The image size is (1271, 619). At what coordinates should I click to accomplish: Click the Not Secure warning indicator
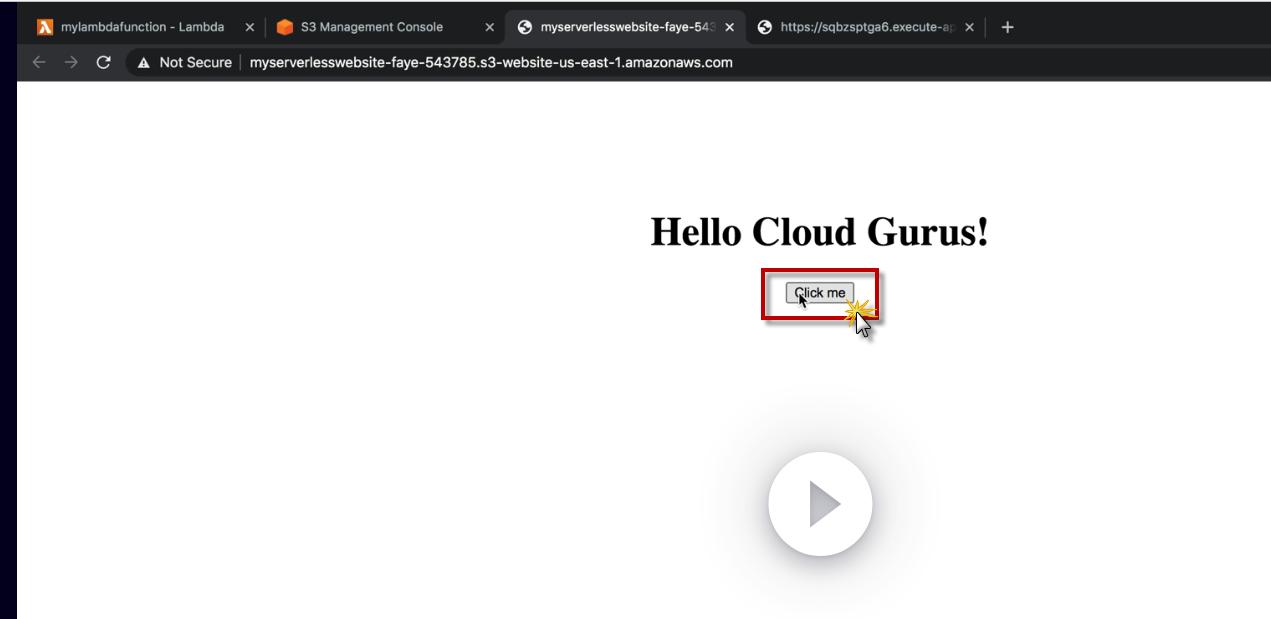click(184, 62)
